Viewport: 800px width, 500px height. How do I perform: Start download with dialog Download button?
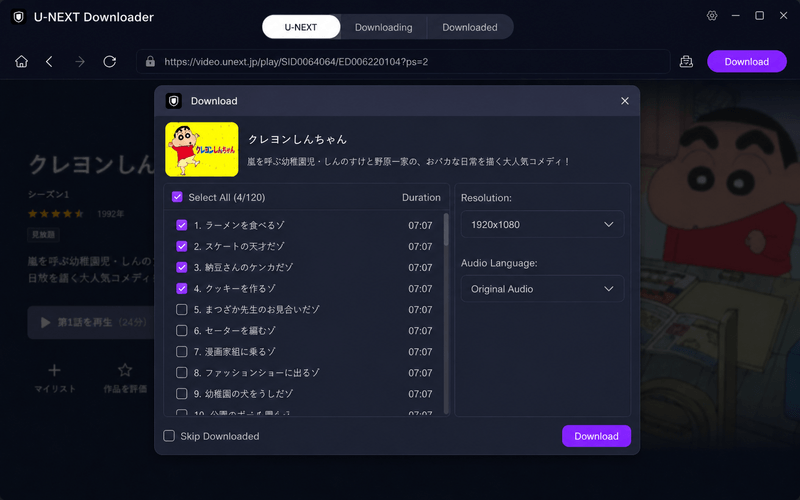click(x=596, y=436)
